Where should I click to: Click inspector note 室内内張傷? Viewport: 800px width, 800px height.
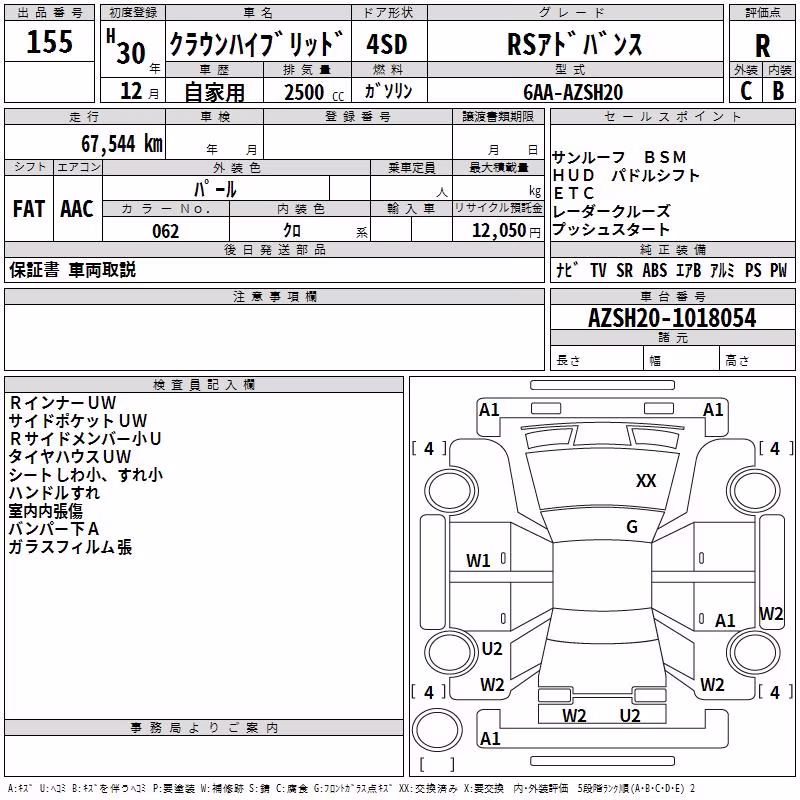tap(45, 511)
